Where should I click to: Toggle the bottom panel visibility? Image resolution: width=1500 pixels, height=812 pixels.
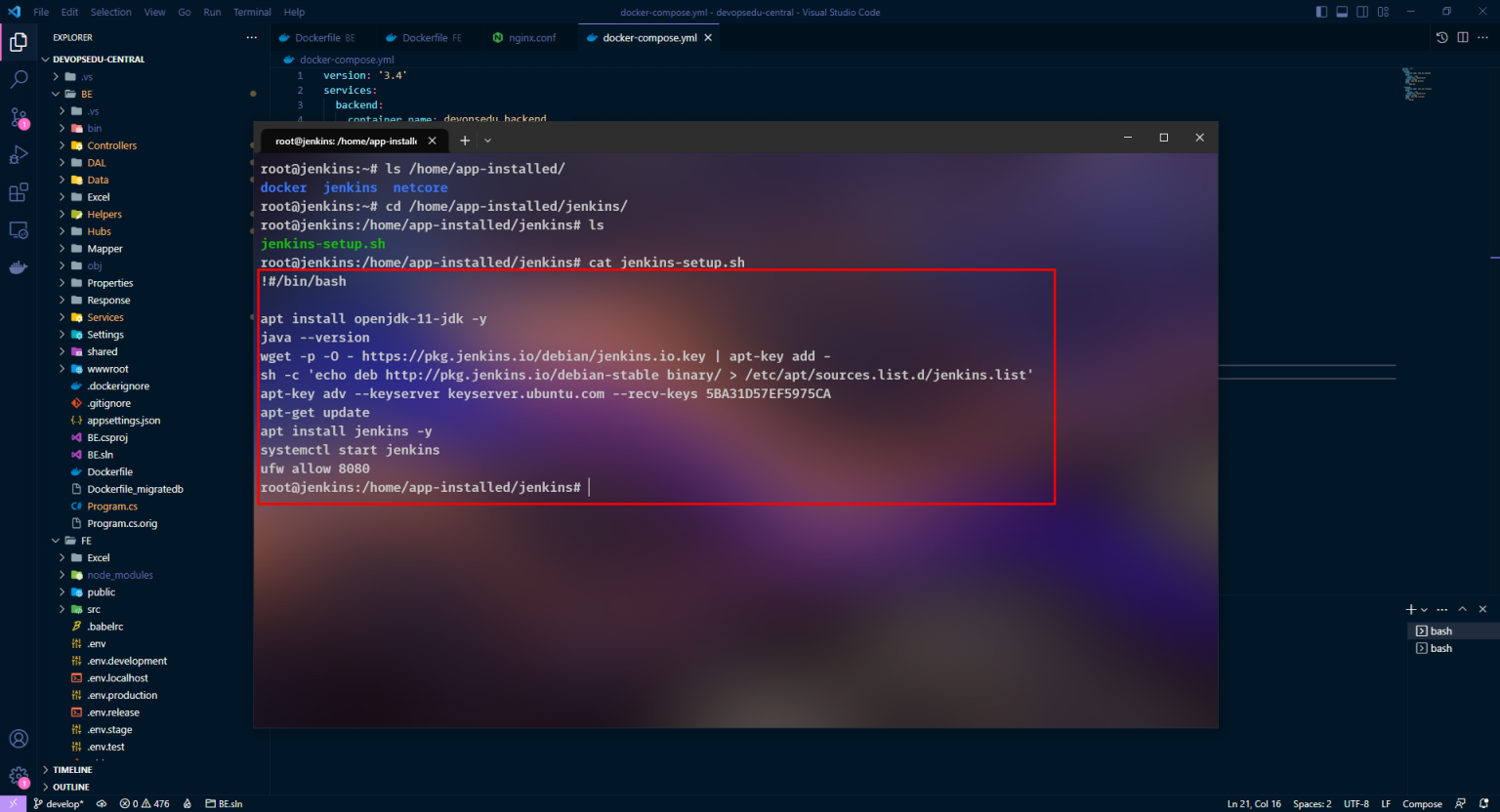1342,12
